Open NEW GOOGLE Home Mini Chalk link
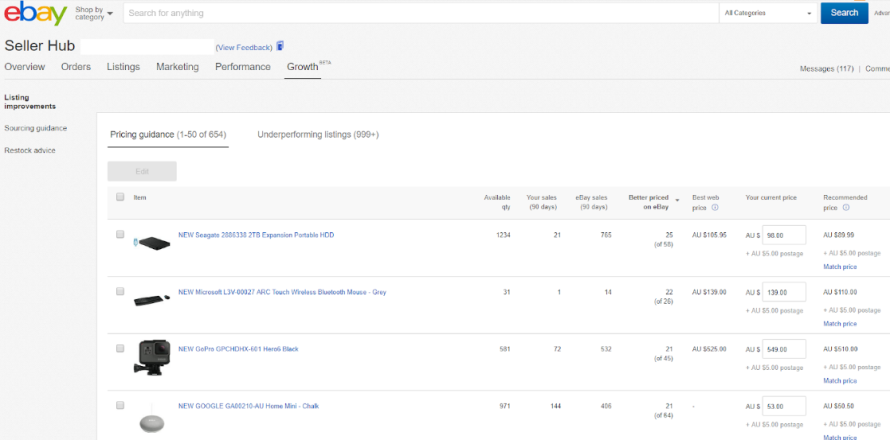 [x=248, y=407]
